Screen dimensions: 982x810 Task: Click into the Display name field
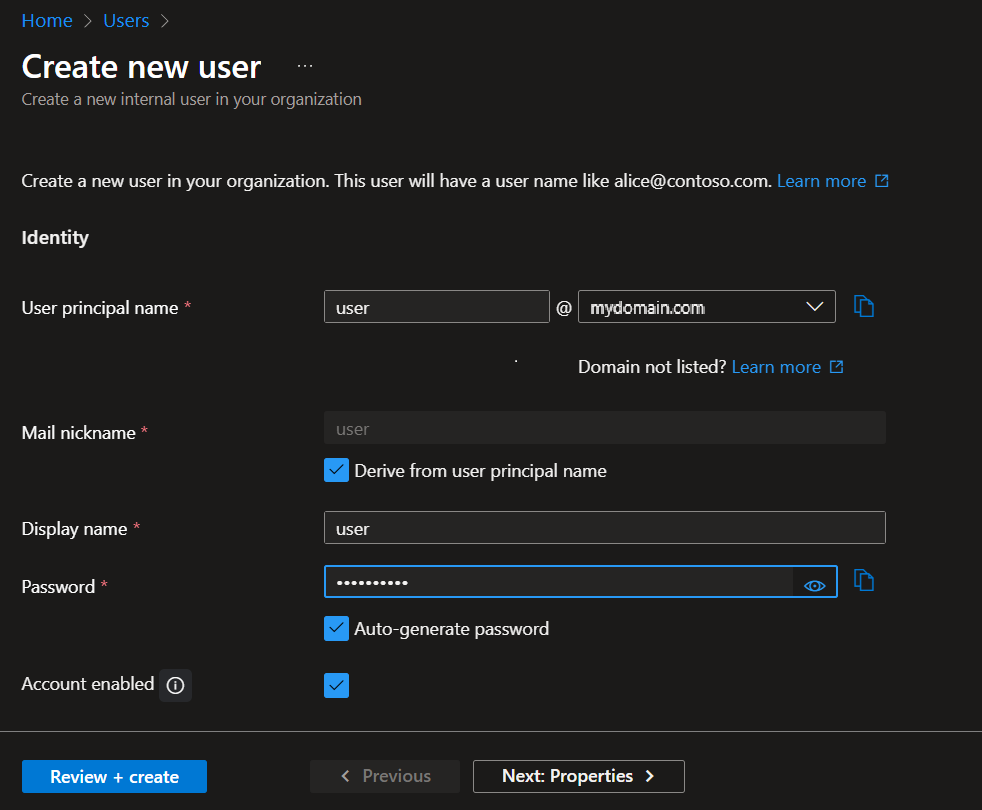click(604, 528)
